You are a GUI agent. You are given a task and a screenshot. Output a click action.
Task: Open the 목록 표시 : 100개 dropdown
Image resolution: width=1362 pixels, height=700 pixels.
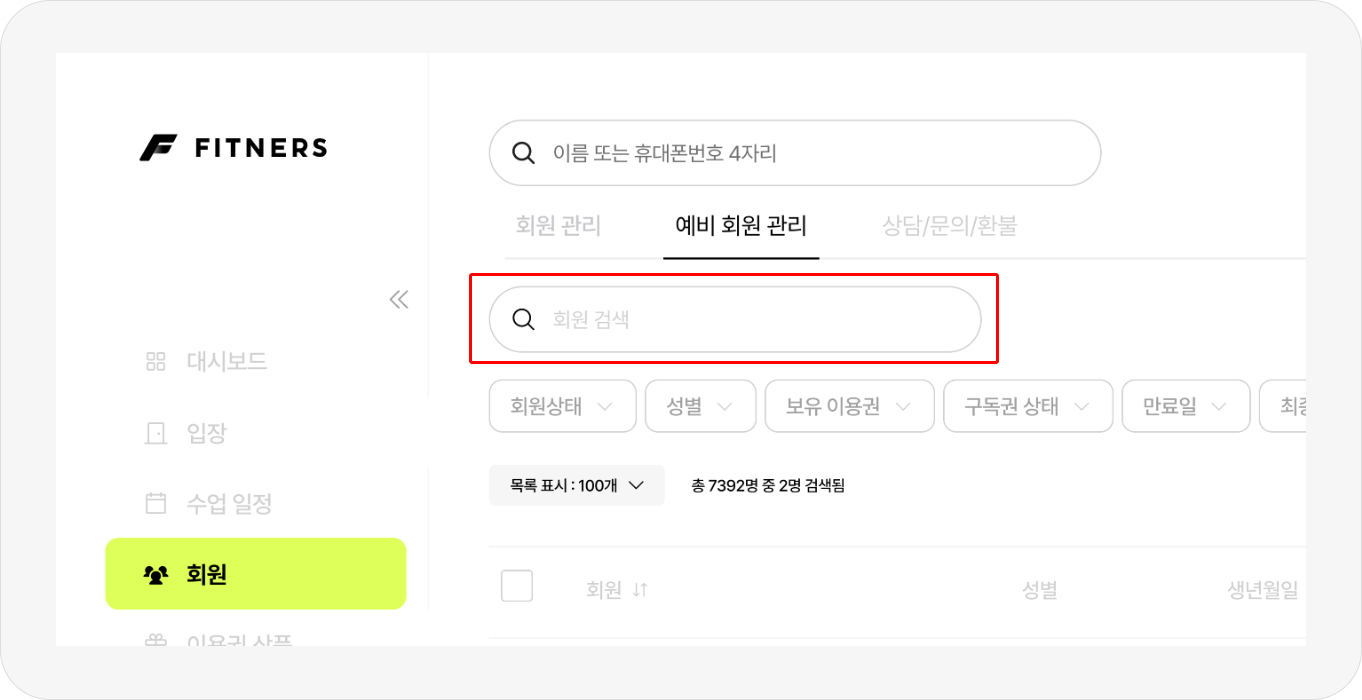click(x=576, y=486)
